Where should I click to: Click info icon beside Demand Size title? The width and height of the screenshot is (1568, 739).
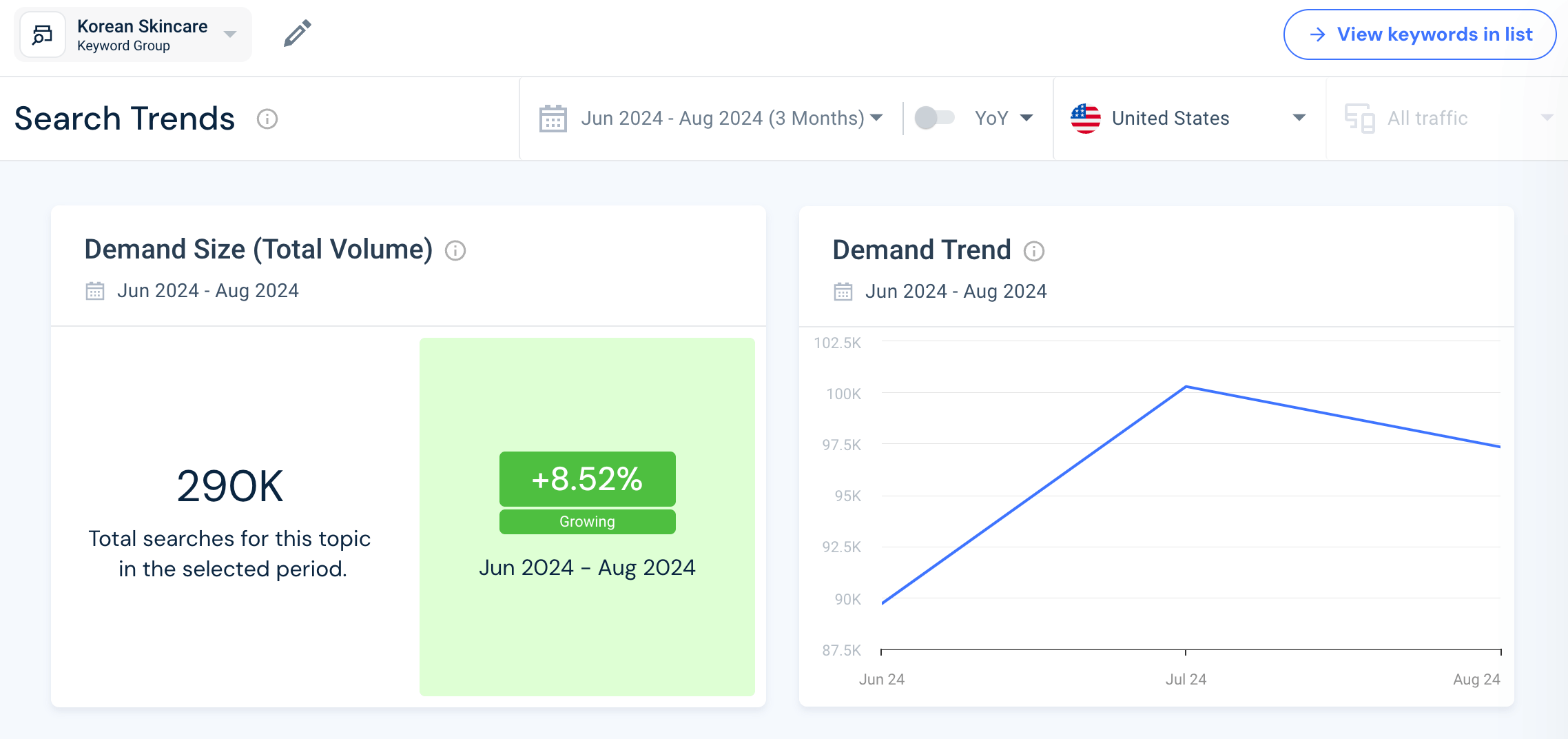[455, 251]
